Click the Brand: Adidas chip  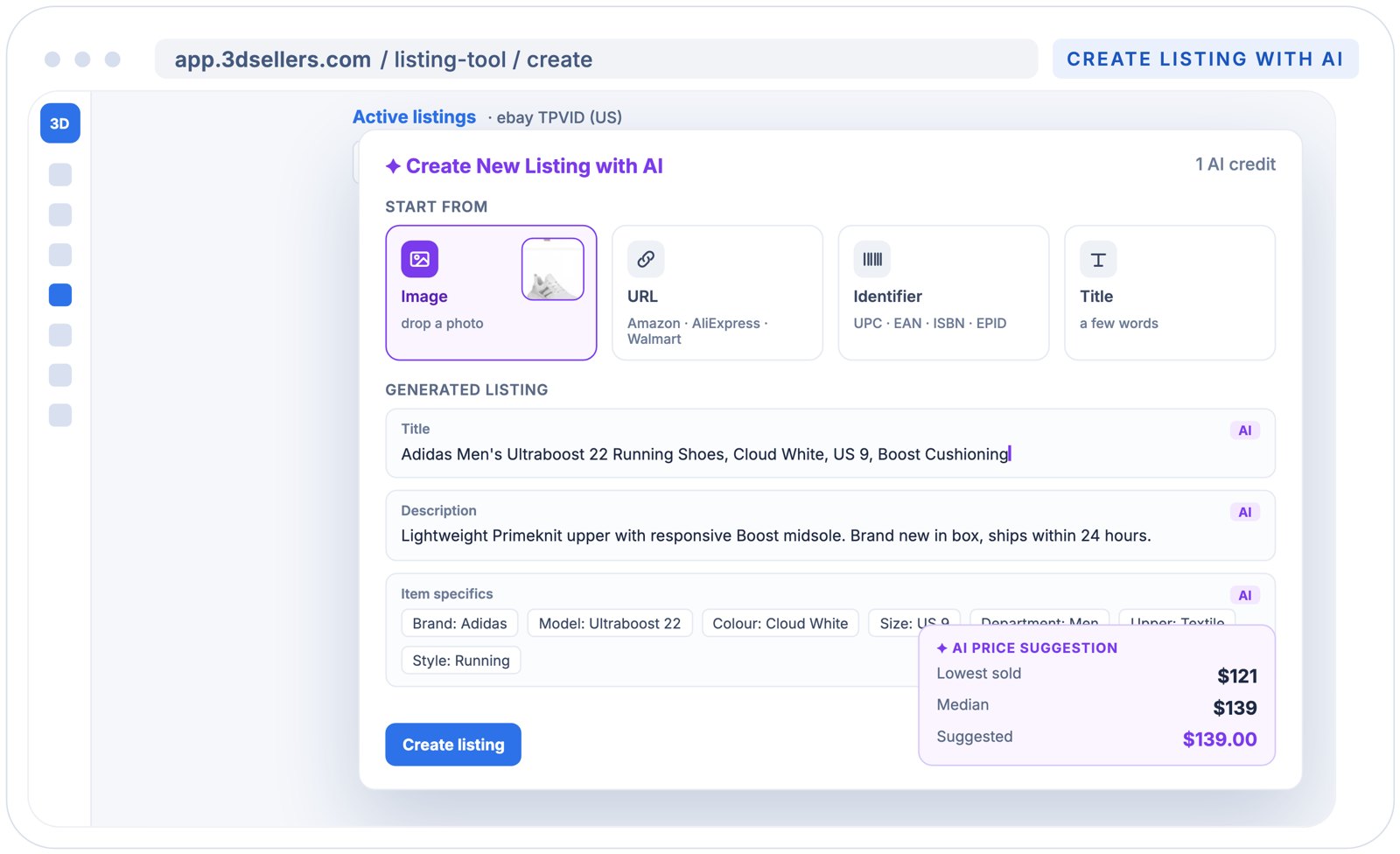(x=459, y=624)
